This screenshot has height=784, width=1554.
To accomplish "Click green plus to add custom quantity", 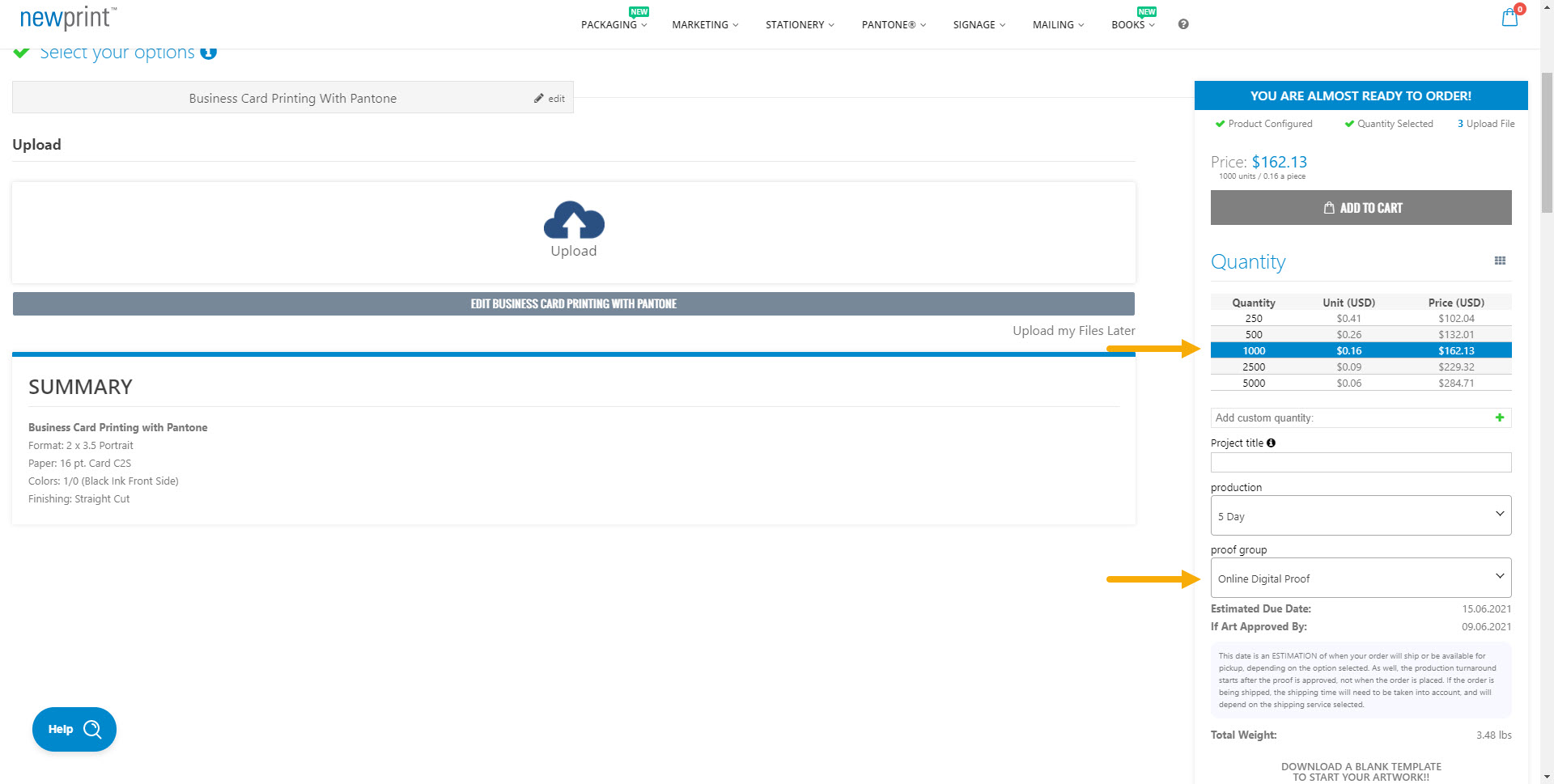I will (1500, 417).
